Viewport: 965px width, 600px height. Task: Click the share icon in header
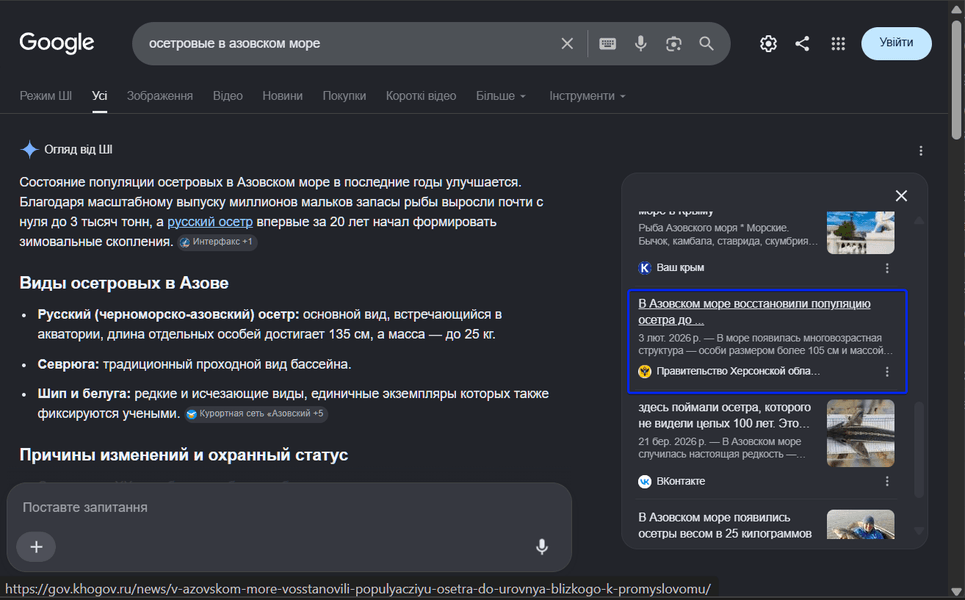802,44
